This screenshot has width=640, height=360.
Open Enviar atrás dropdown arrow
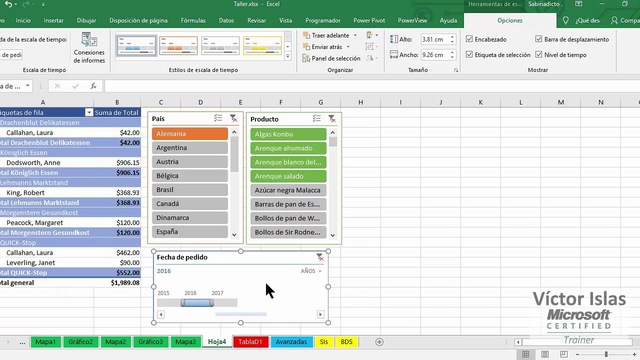click(x=348, y=47)
